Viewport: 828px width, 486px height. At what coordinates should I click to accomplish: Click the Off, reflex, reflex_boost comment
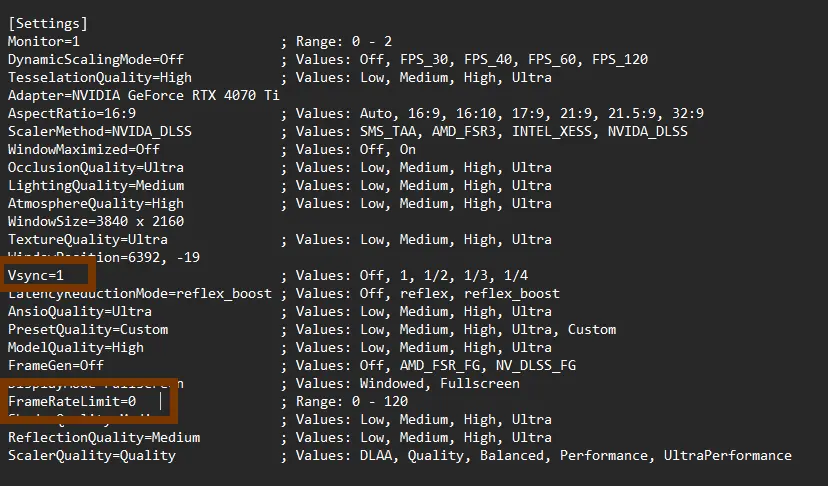[420, 294]
